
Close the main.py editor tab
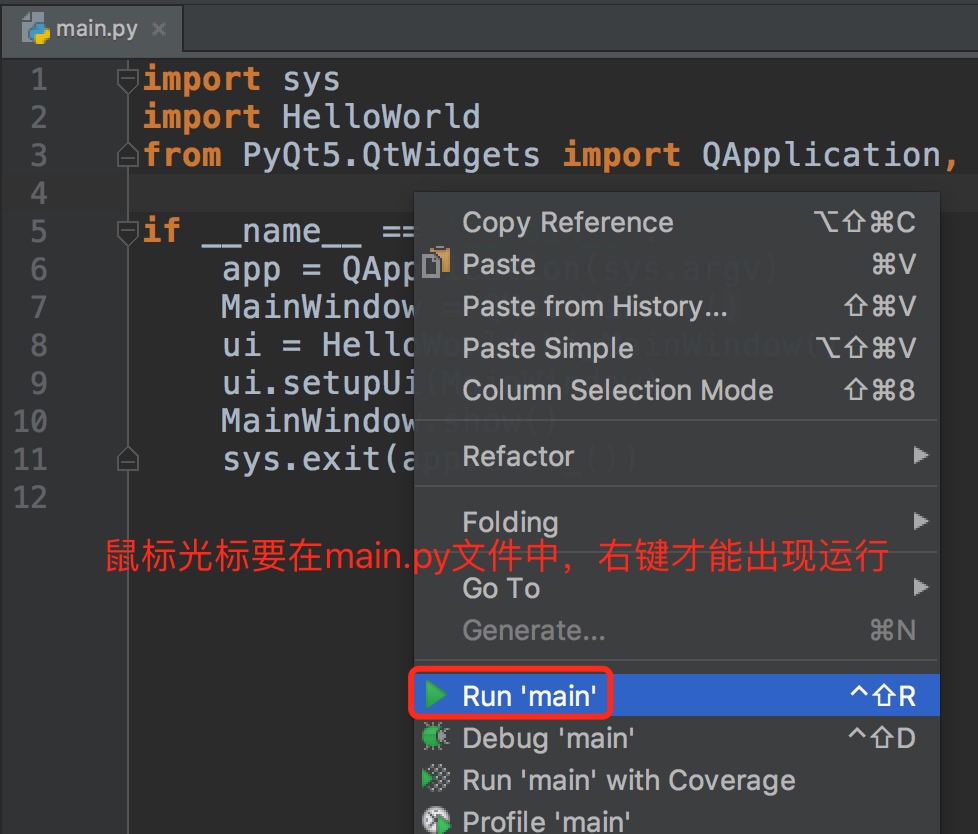(158, 29)
